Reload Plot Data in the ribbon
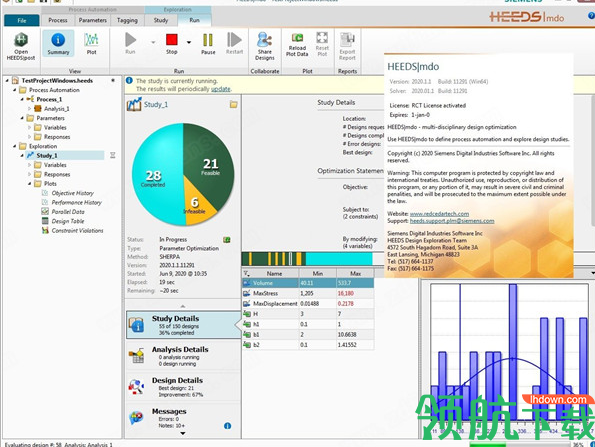This screenshot has width=595, height=447. pos(297,45)
